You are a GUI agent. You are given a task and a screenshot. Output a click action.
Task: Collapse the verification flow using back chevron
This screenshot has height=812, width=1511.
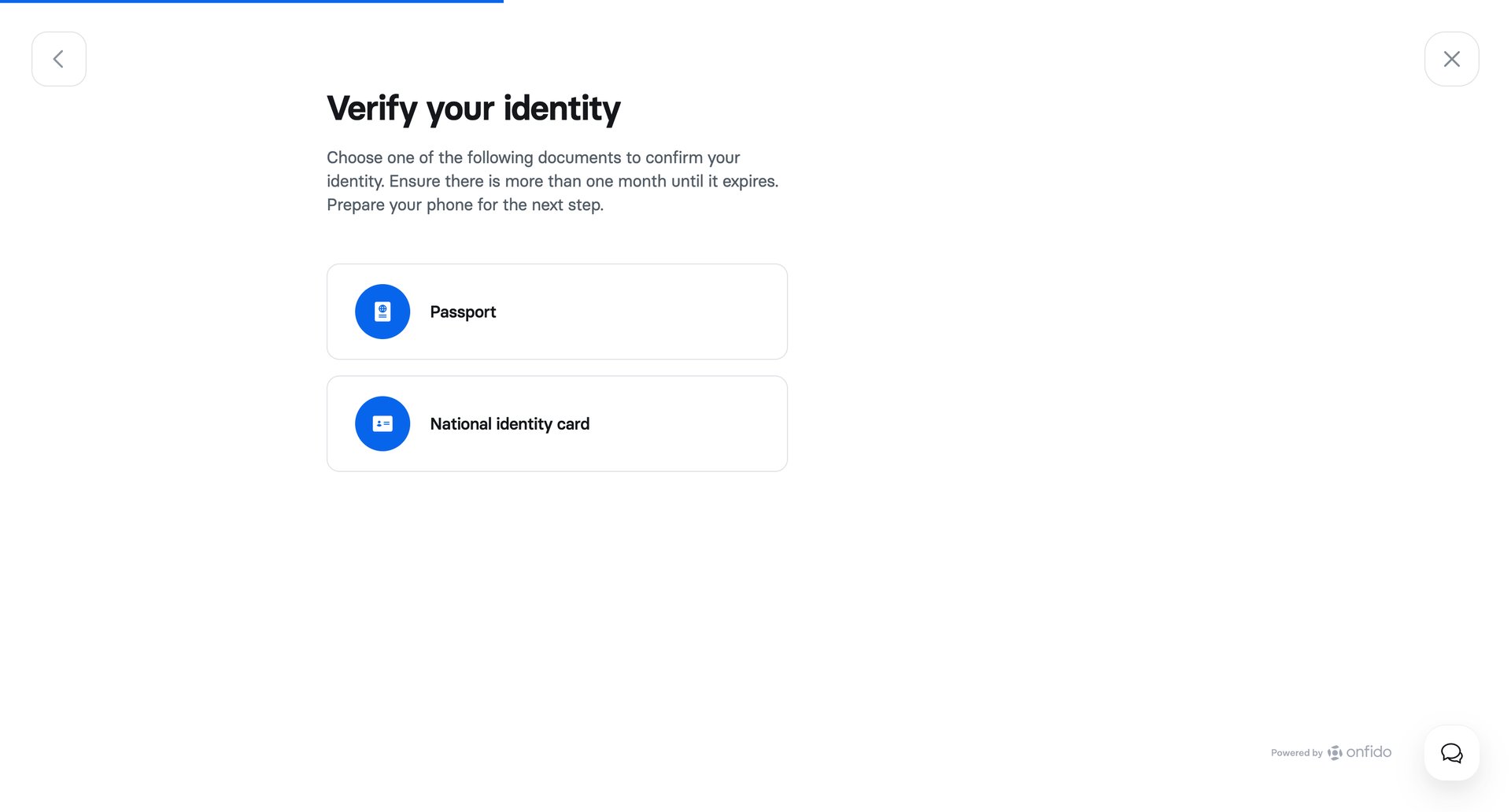[58, 58]
